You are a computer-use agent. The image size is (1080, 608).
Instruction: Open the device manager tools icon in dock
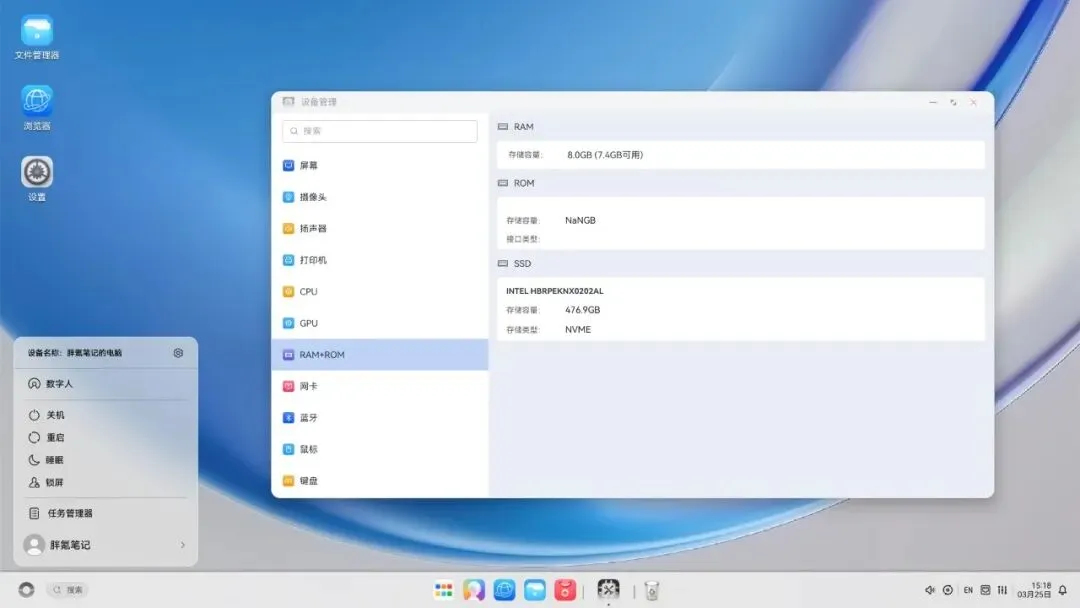click(608, 589)
